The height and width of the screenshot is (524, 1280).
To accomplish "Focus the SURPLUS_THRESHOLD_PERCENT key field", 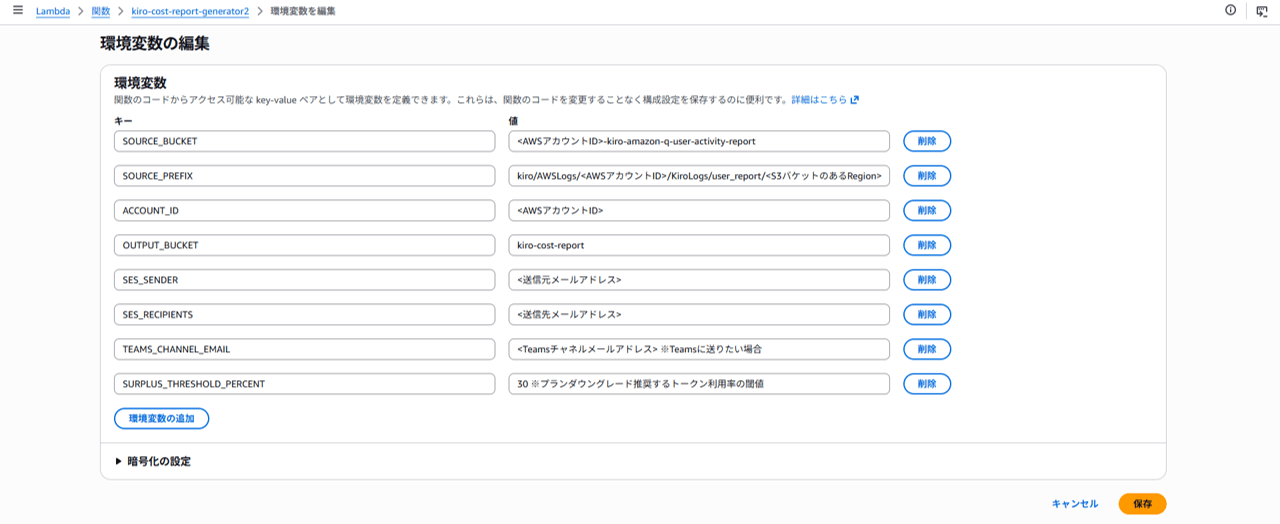I will [305, 384].
